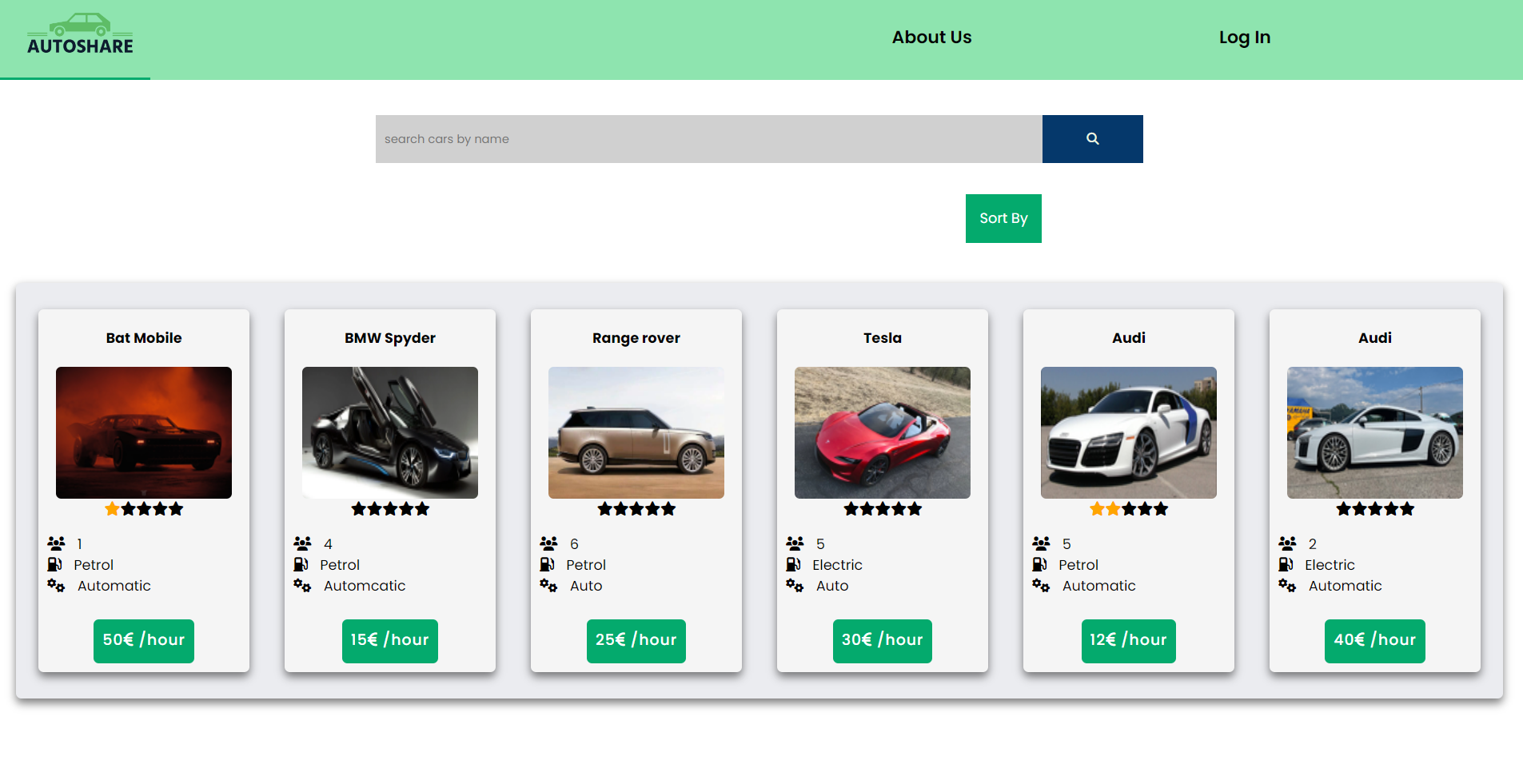The width and height of the screenshot is (1523, 784).
Task: Select the 15€ /hour BMW Spyder button
Action: pos(390,641)
